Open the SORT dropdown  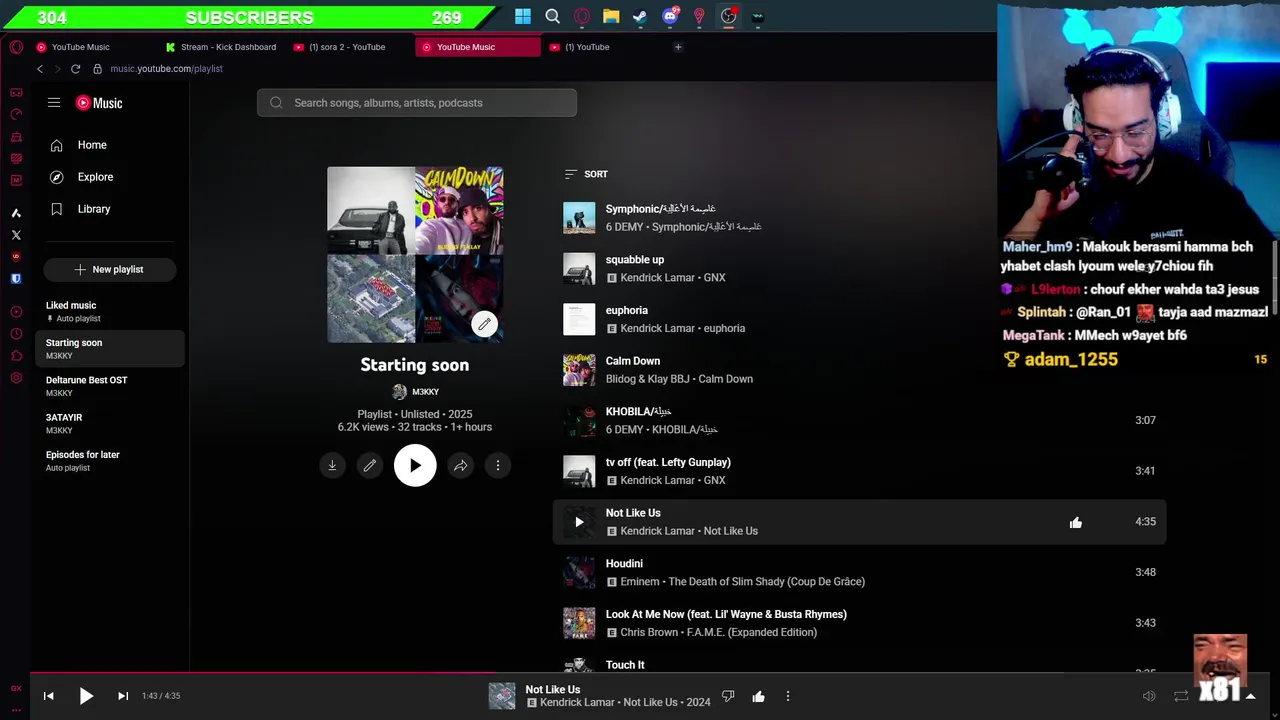tap(586, 174)
